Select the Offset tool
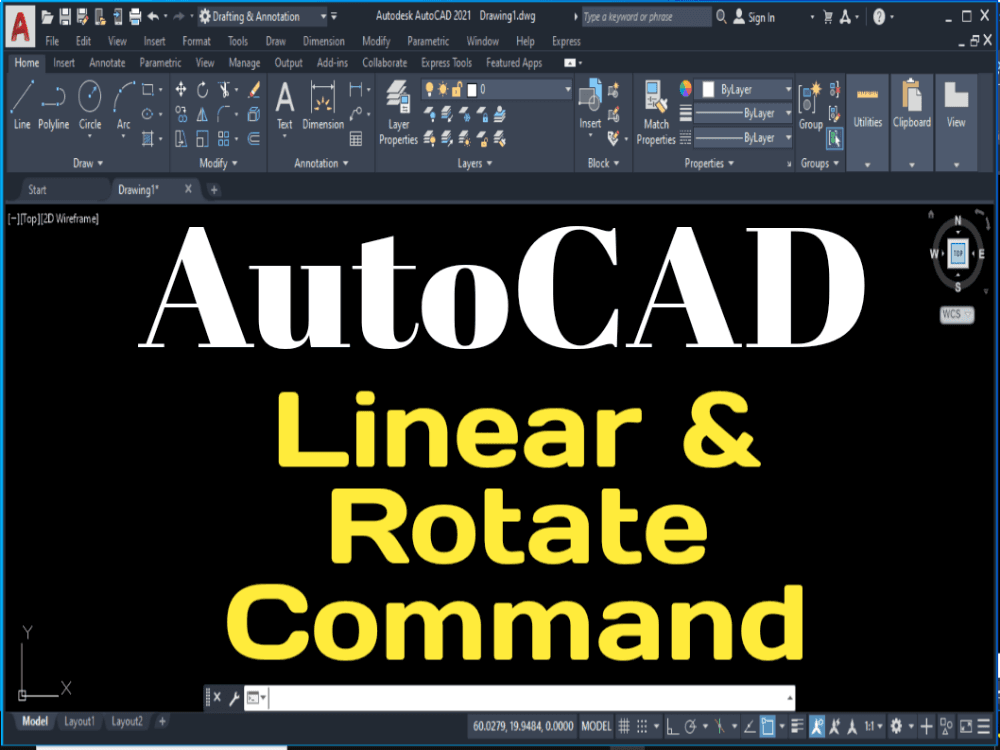1000x750 pixels. [x=254, y=138]
